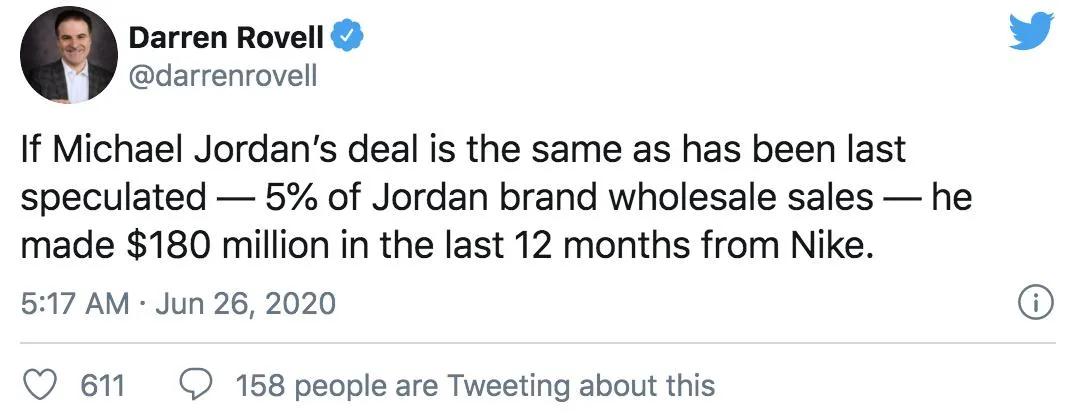Click the word "speculated" in the tweet

(110, 197)
